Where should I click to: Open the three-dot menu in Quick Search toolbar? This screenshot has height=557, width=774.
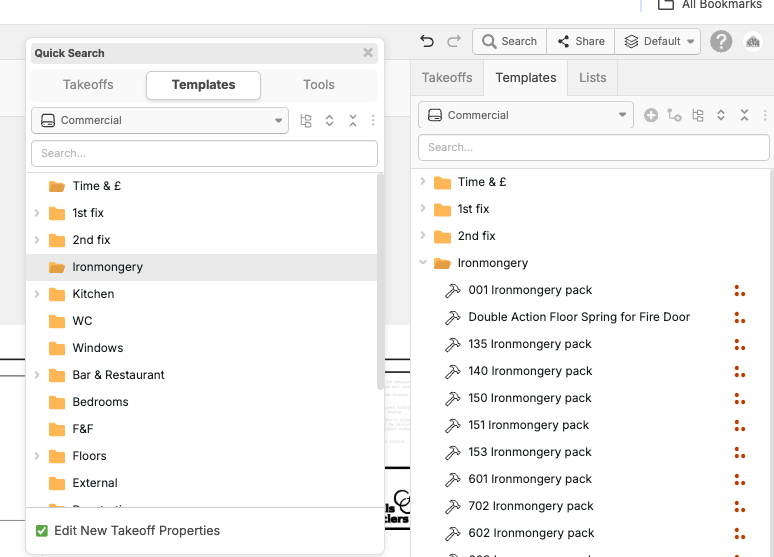373,120
